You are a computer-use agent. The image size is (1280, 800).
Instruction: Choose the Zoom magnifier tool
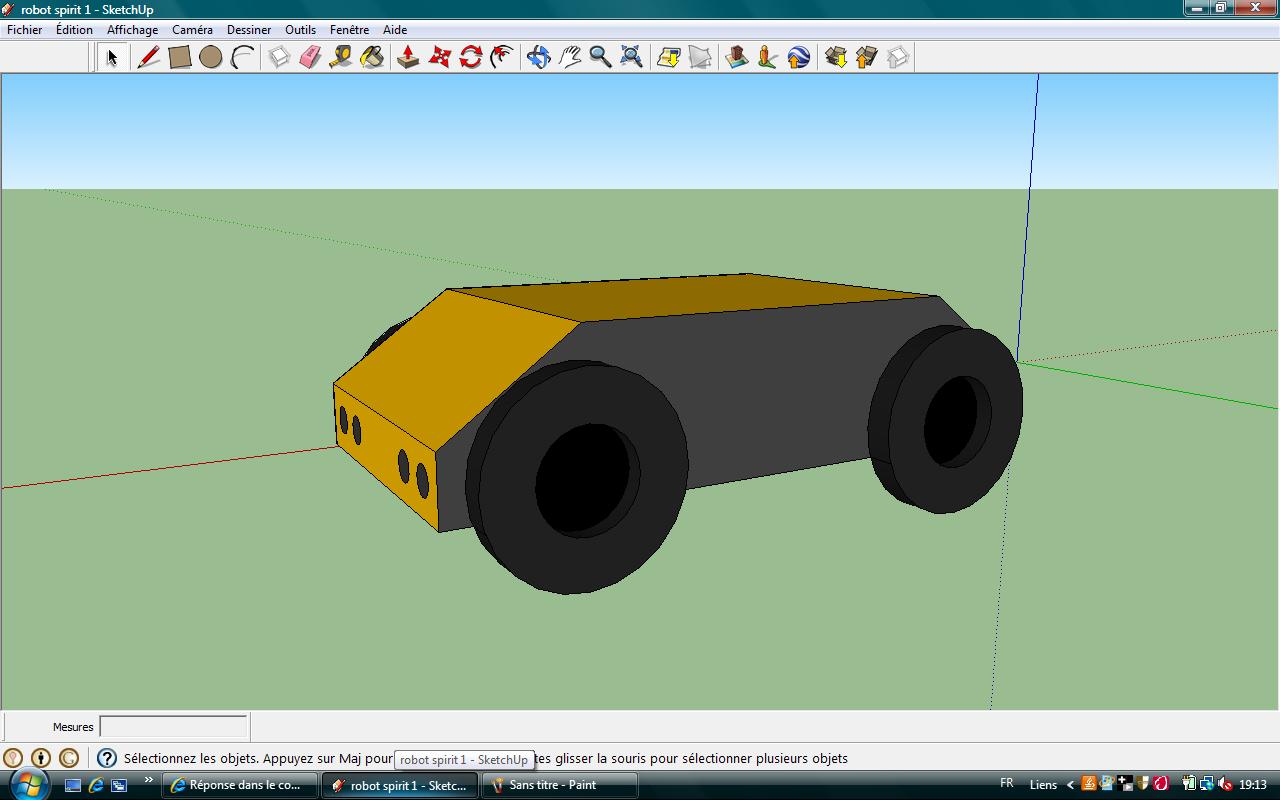click(600, 57)
